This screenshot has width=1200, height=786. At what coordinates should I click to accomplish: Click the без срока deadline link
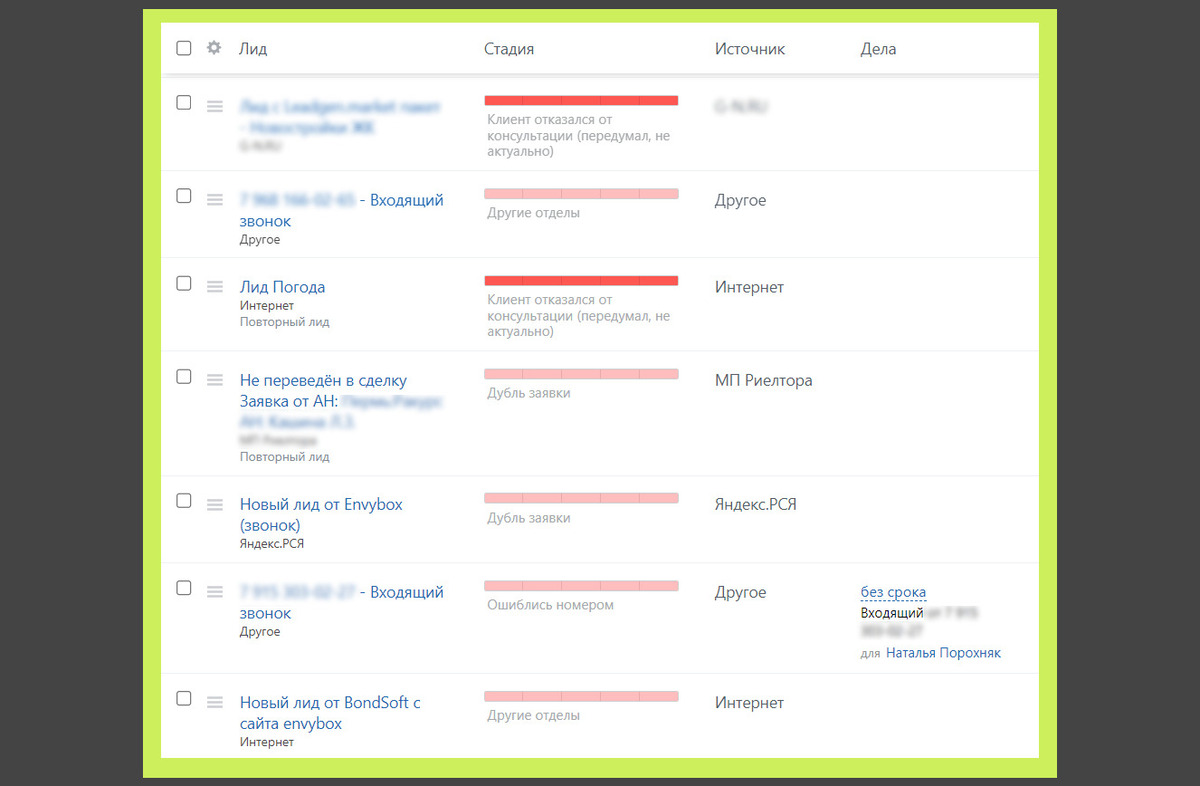coord(893,592)
